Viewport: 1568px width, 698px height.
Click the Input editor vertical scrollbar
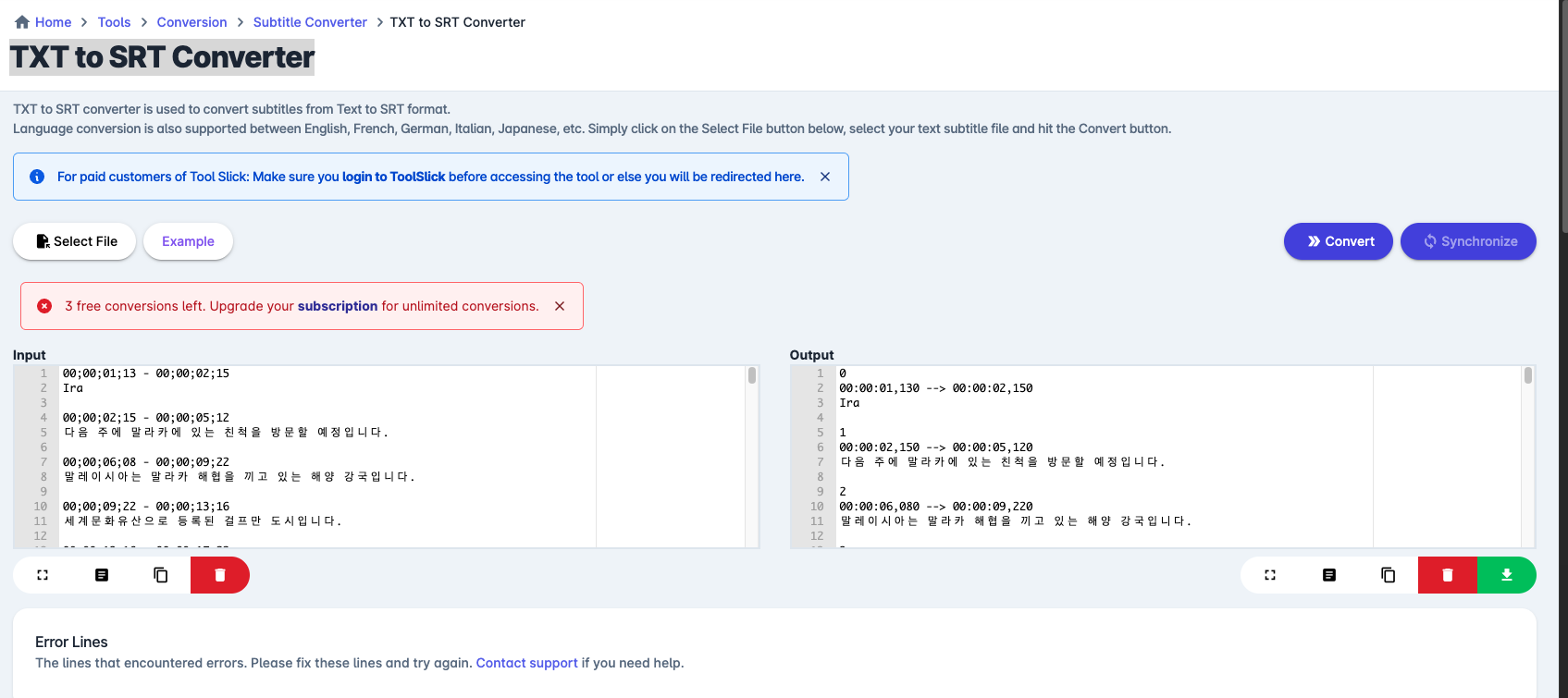point(752,457)
